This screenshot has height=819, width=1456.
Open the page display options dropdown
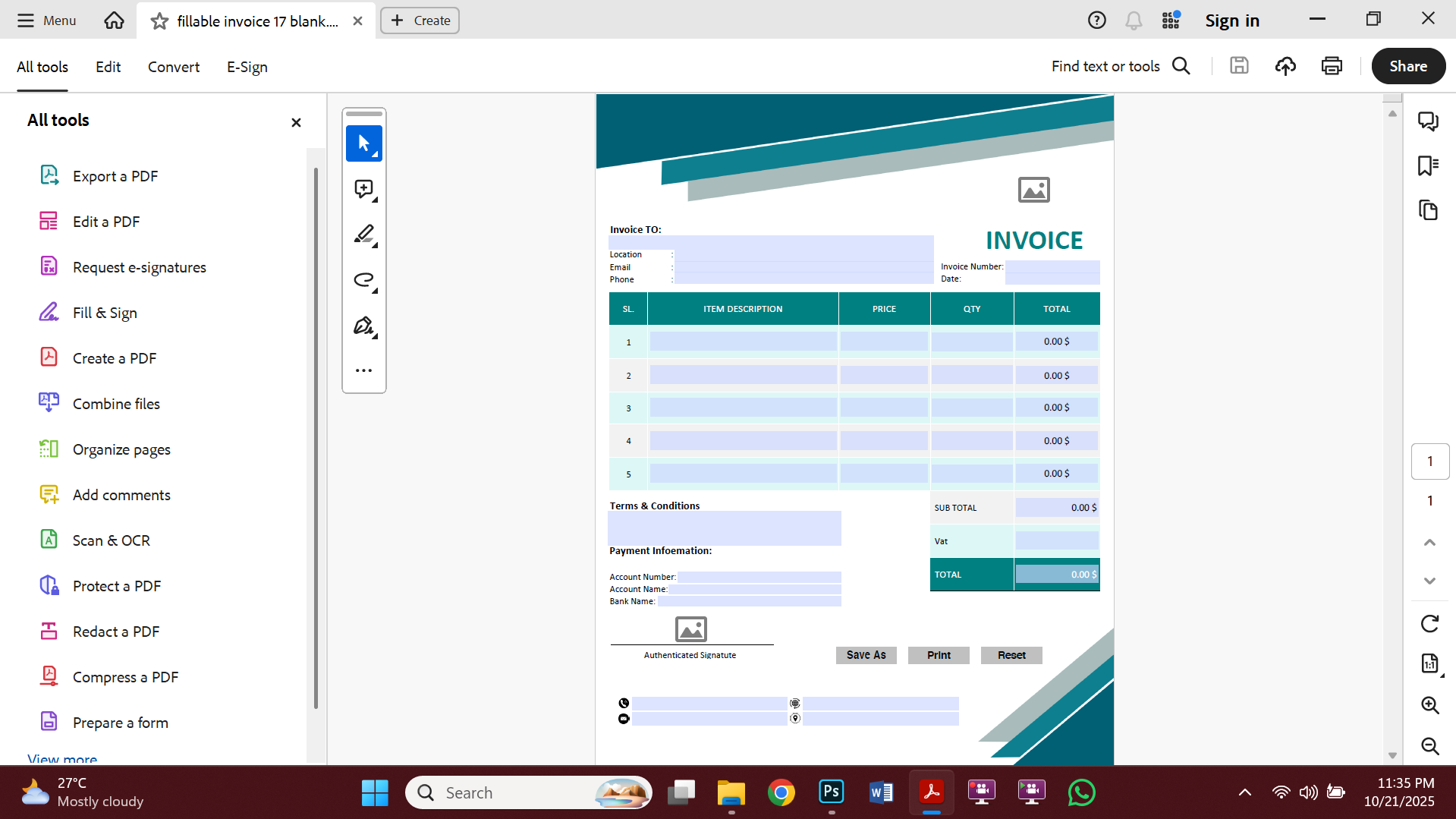tap(1430, 664)
